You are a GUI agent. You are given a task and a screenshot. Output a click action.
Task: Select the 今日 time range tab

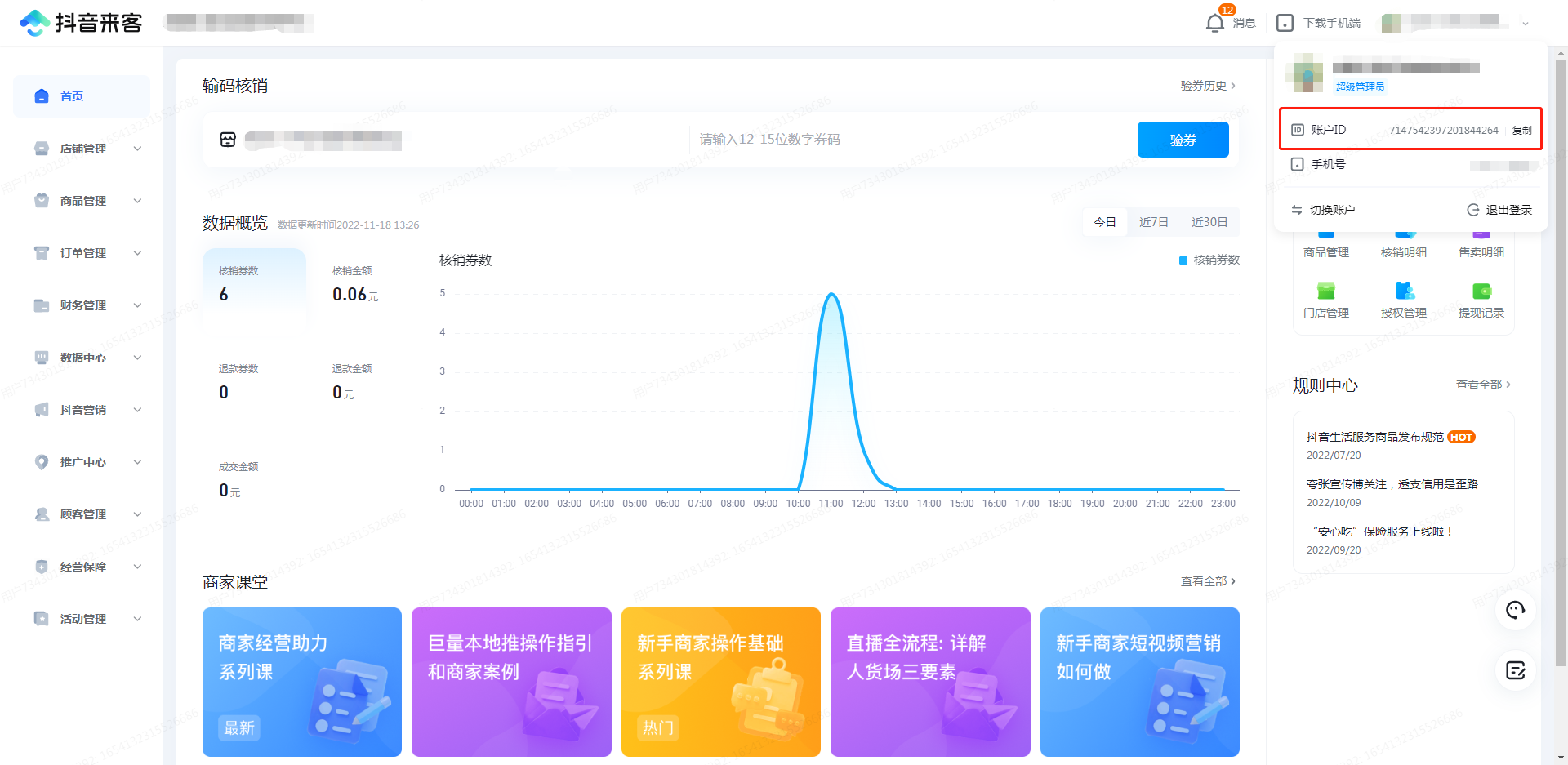[1105, 222]
